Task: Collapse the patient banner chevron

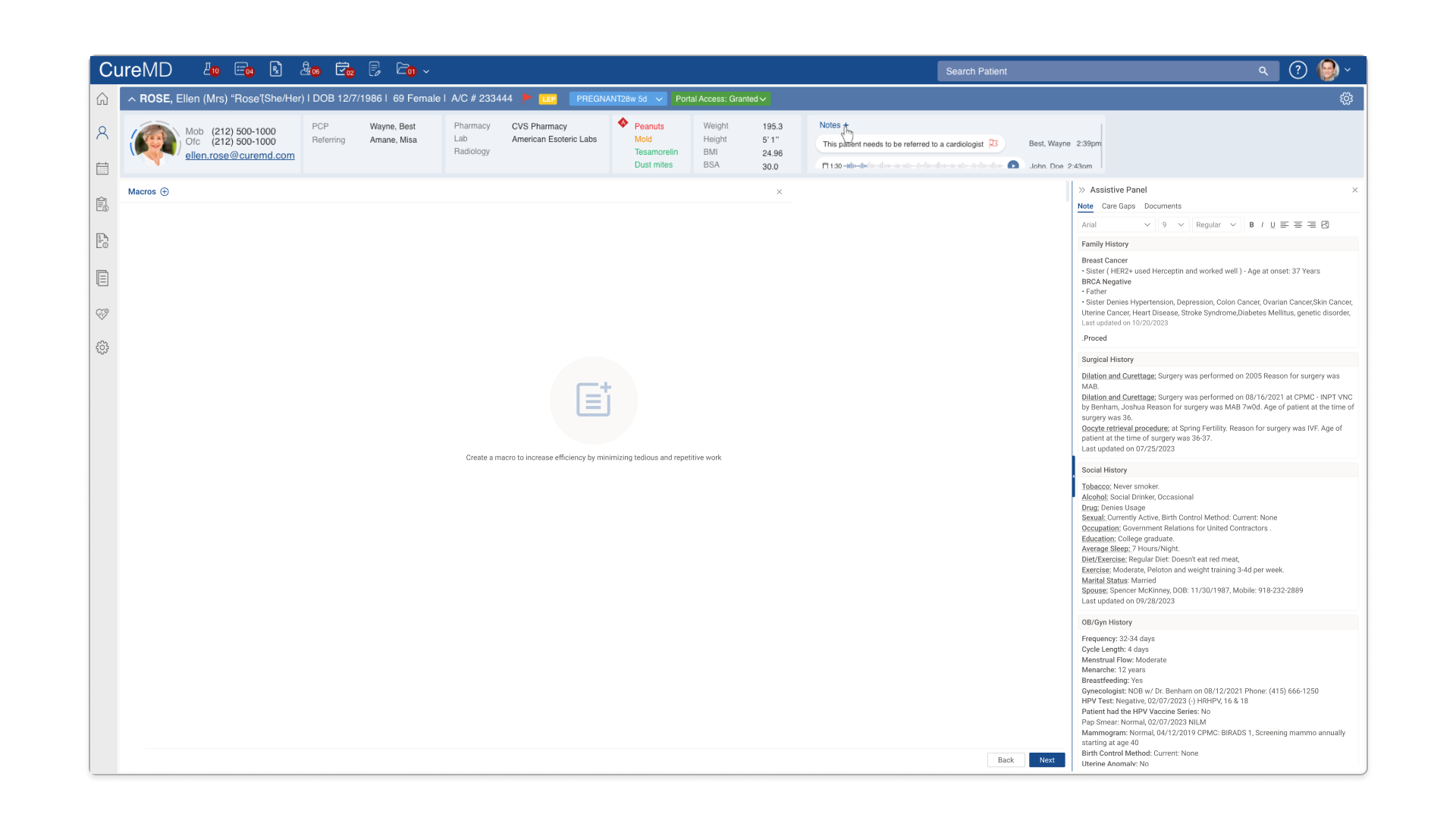Action: 132,99
